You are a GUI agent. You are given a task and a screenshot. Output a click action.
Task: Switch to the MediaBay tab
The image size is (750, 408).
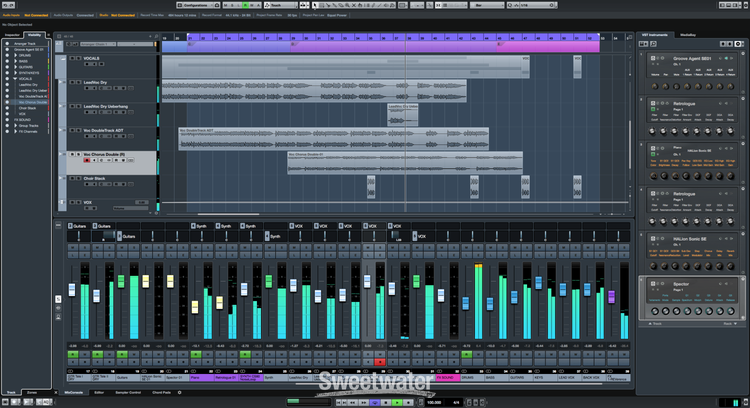[x=688, y=35]
